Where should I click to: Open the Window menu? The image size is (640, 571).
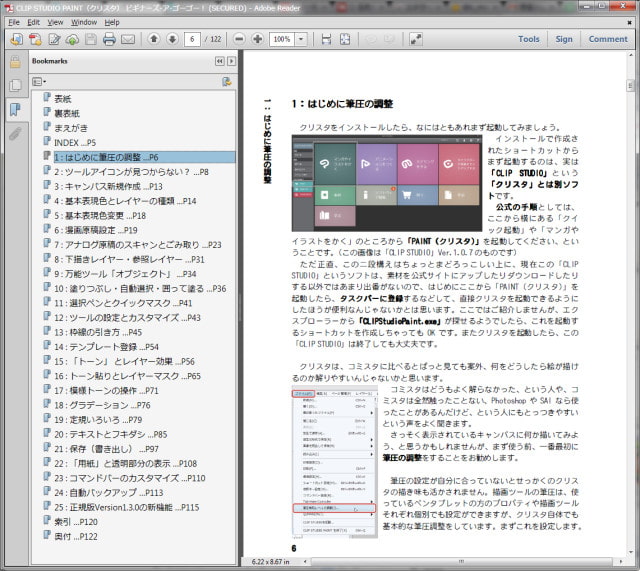(84, 21)
